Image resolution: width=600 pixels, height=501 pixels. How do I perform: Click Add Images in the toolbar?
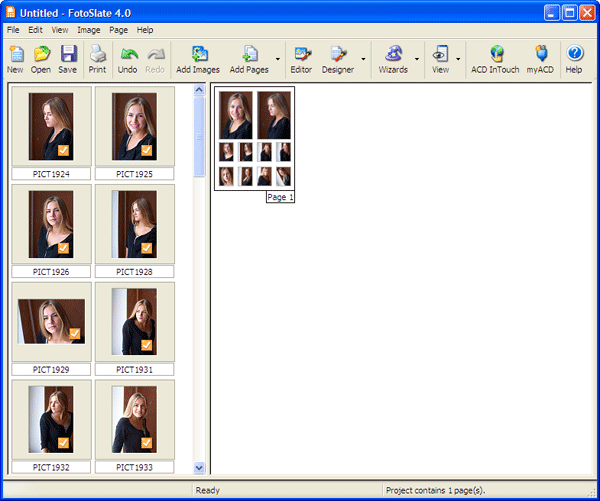[198, 59]
